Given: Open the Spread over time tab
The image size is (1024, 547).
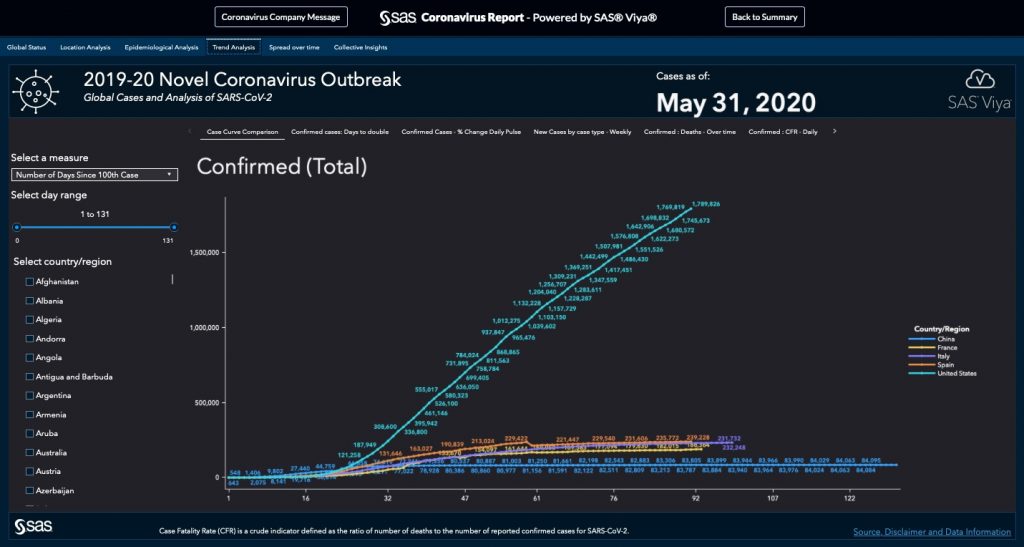Looking at the screenshot, I should click(x=295, y=47).
